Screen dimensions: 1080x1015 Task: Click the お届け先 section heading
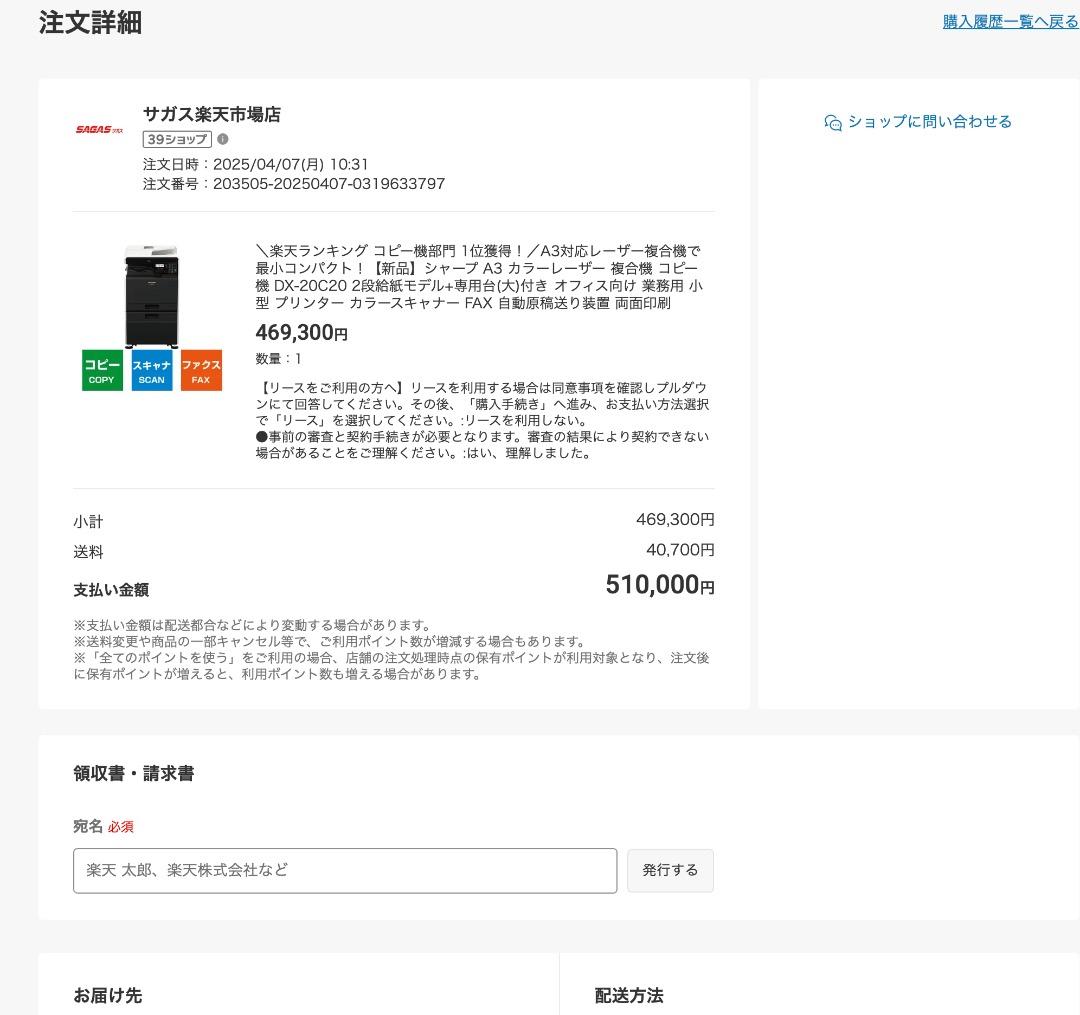pos(107,995)
